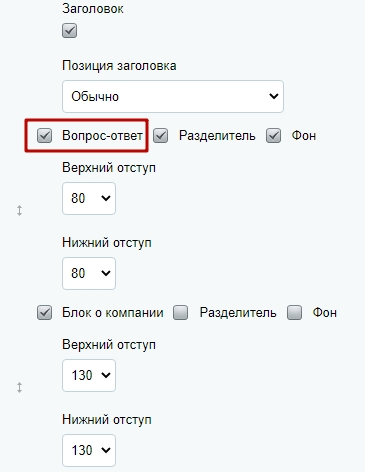The height and width of the screenshot is (472, 365).
Task: Open Нижний отступ dropdown set to 80
Action: [89, 273]
